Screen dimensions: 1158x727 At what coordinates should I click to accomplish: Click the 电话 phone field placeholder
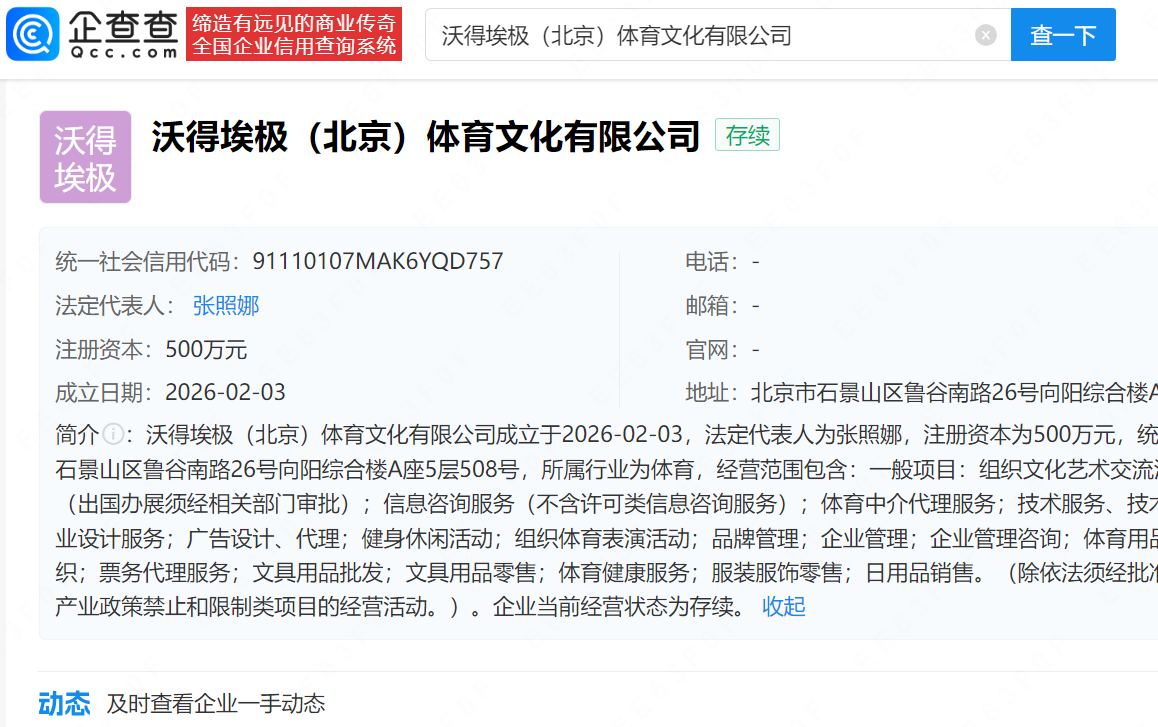point(753,260)
